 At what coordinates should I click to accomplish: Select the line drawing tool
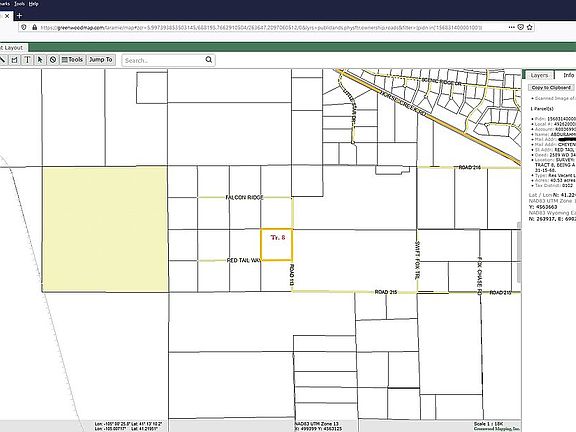[x=3, y=60]
